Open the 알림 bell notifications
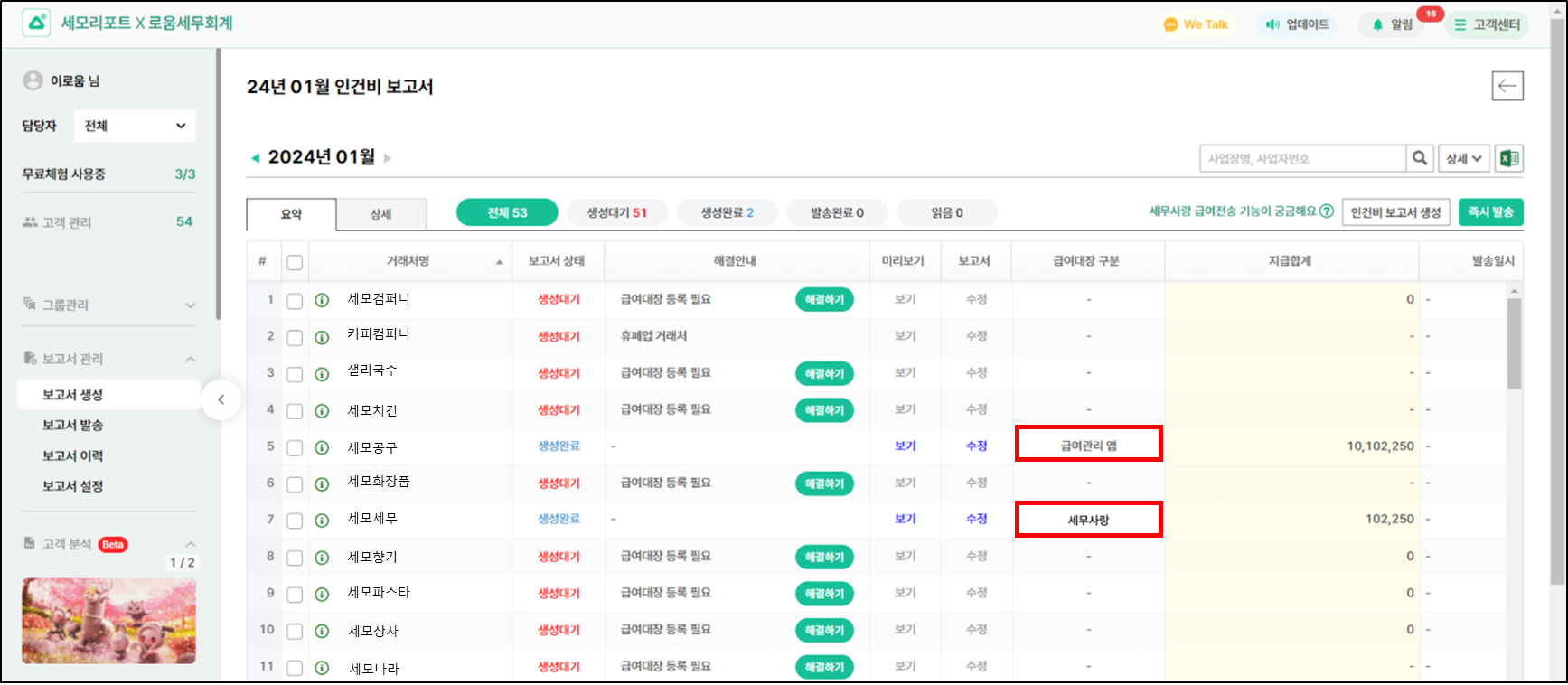1568x685 pixels. click(1392, 24)
